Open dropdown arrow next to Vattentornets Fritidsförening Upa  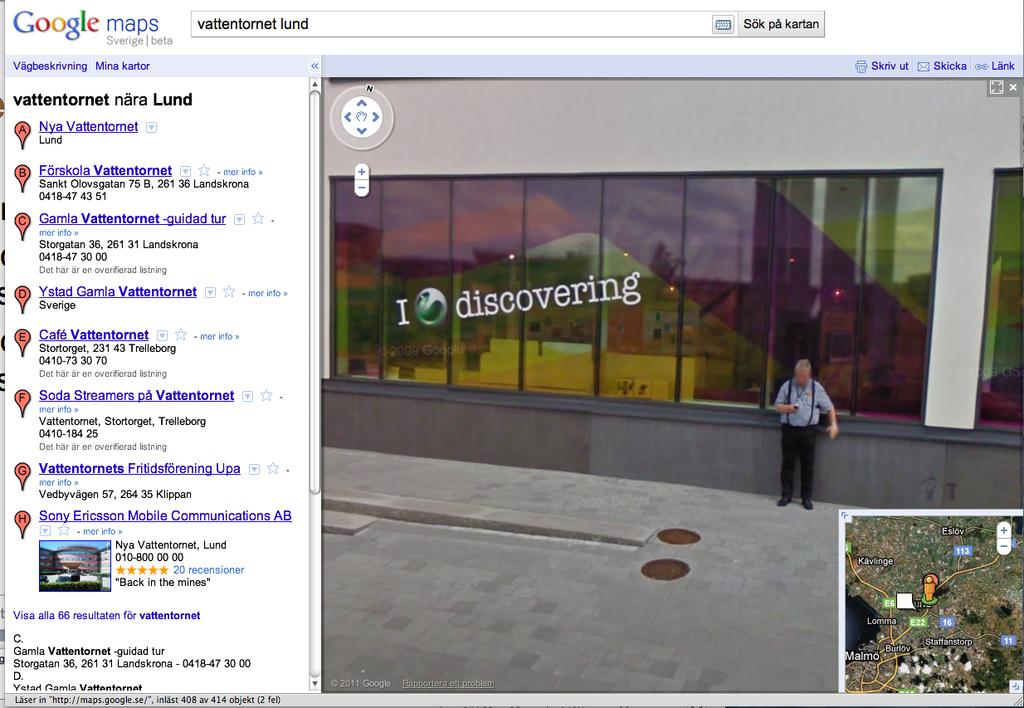[255, 470]
